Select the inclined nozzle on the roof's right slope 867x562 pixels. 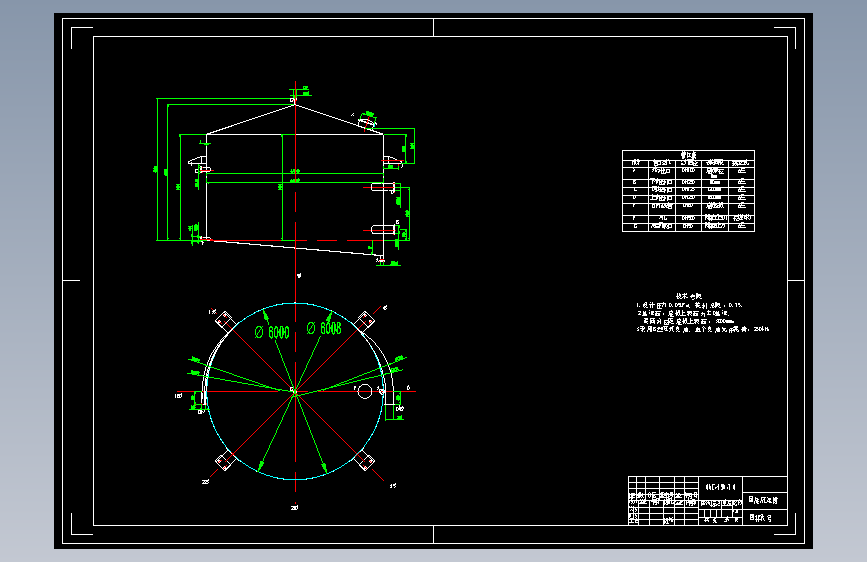(x=367, y=122)
